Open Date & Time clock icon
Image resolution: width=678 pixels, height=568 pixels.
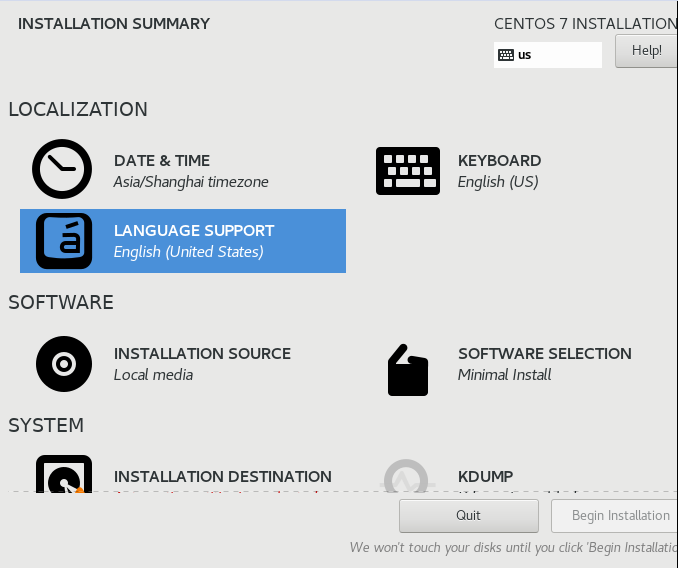pos(62,169)
